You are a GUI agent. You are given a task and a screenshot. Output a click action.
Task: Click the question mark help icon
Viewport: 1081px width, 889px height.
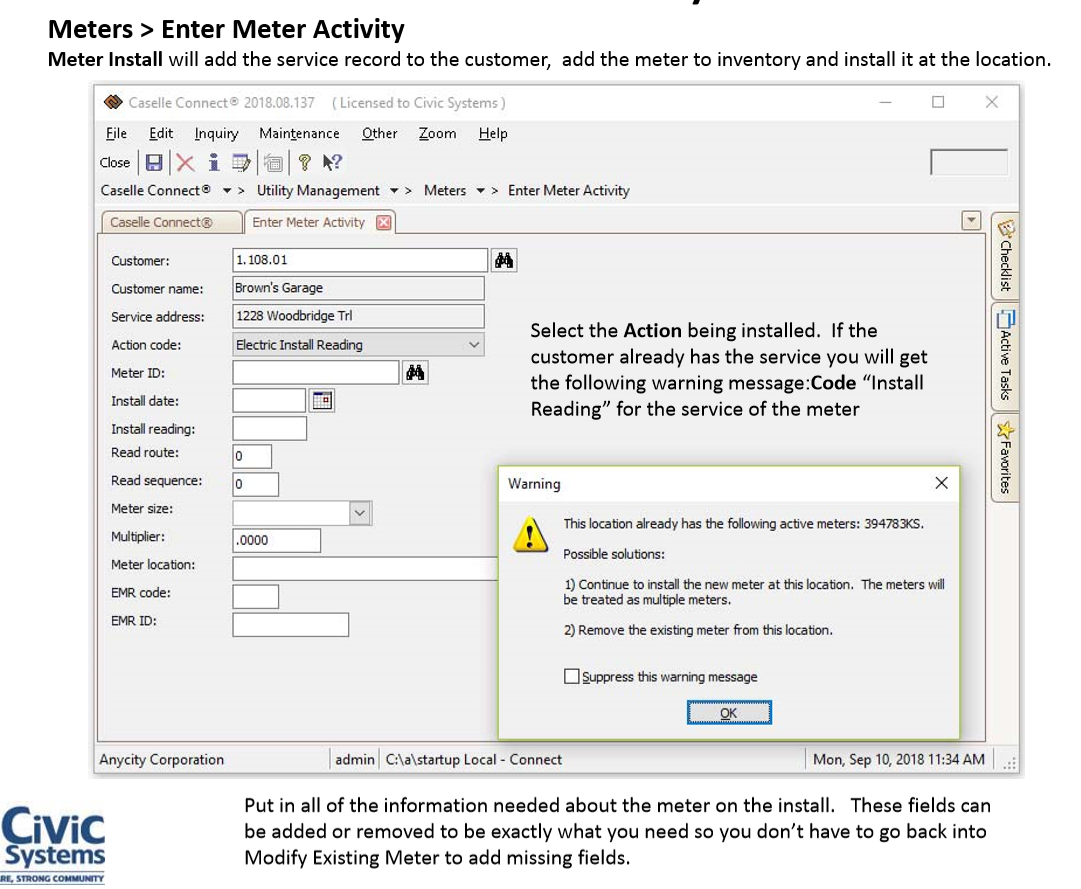click(x=304, y=163)
